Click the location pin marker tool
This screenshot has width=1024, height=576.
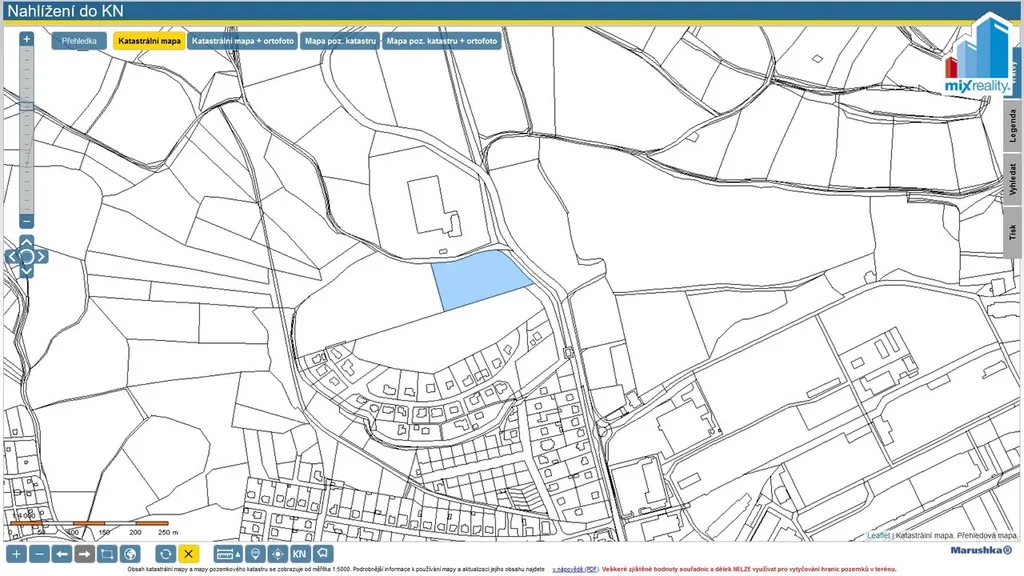coord(256,554)
